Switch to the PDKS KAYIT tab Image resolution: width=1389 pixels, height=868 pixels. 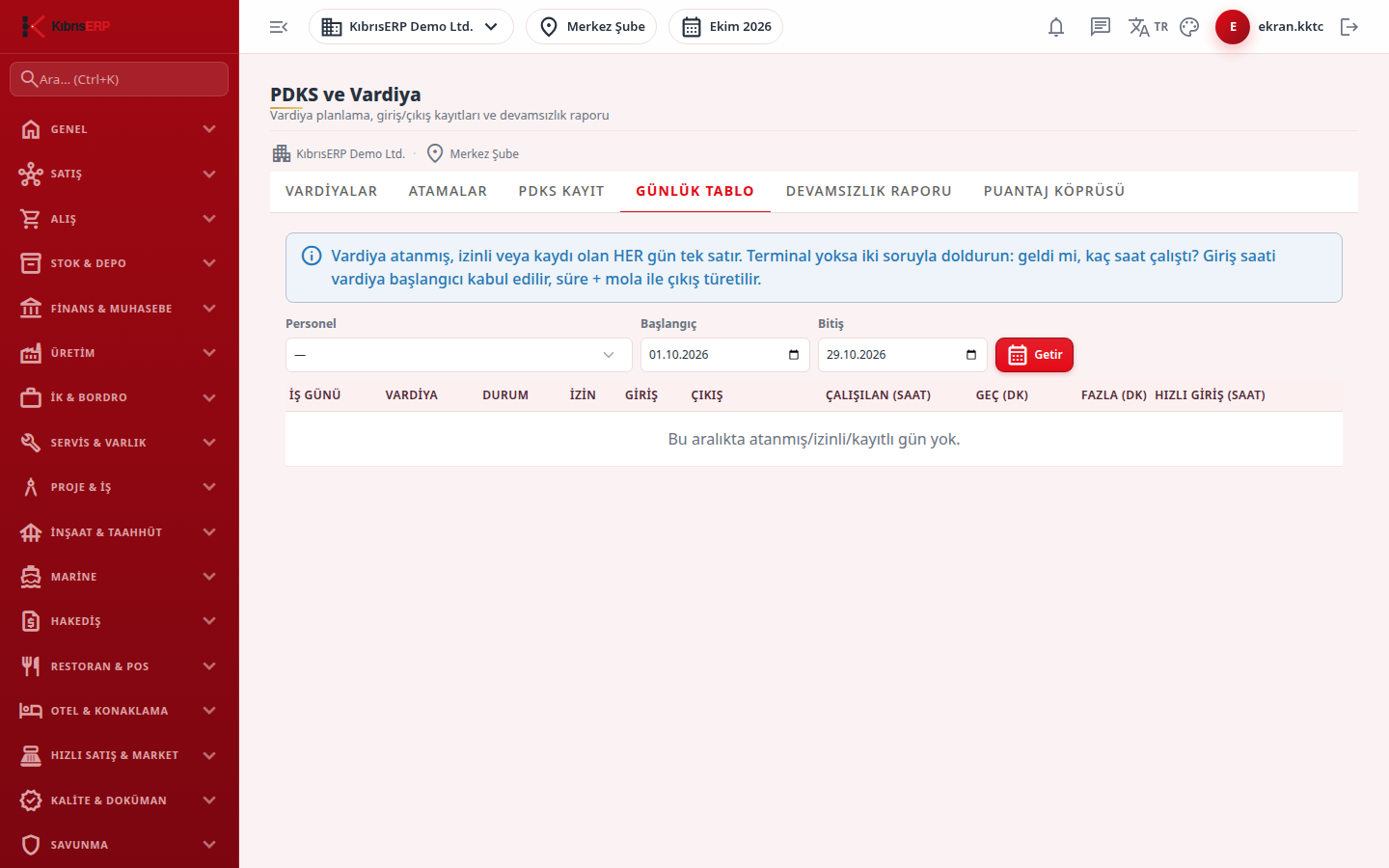(x=561, y=191)
